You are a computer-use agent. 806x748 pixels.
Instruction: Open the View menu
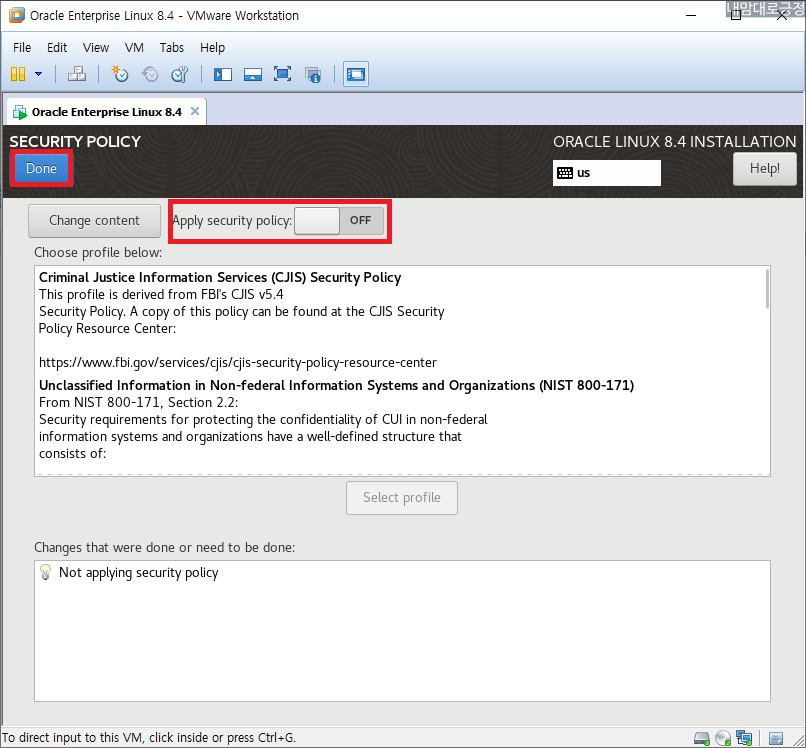(x=96, y=48)
